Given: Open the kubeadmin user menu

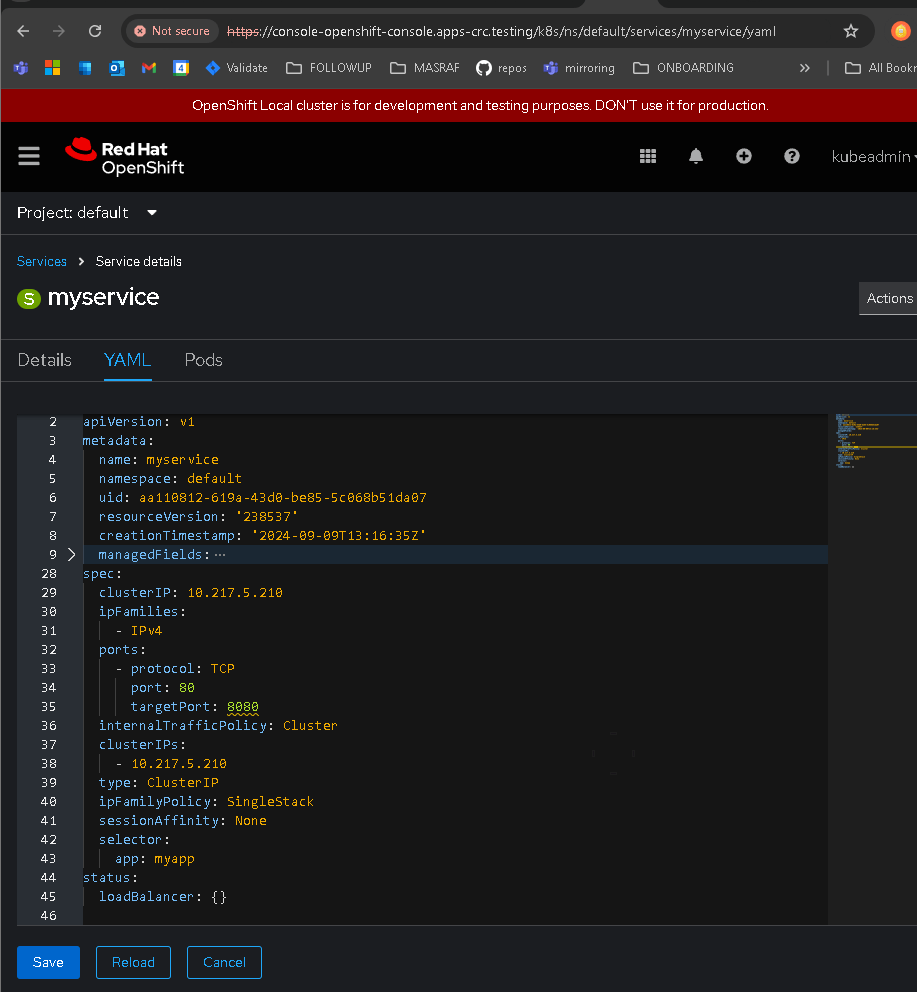Looking at the screenshot, I should pyautogui.click(x=873, y=156).
